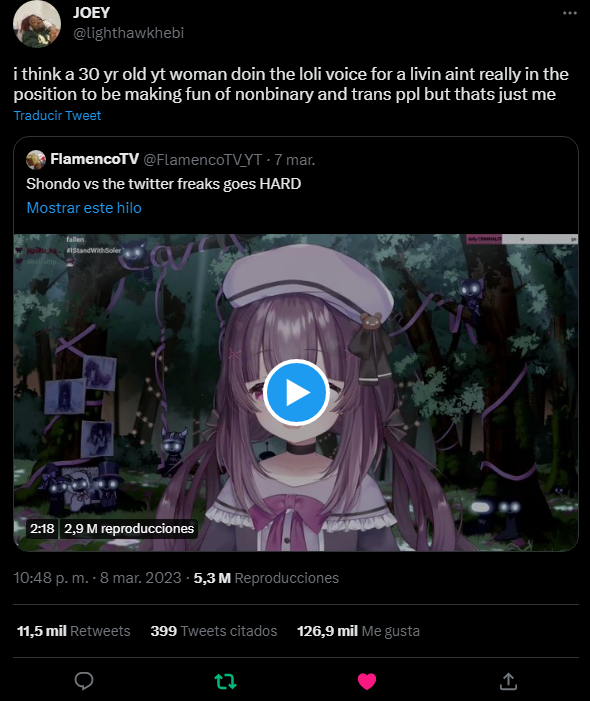This screenshot has height=701, width=590.
Task: Click the 7 mar. quoted tweet date
Action: [x=295, y=160]
